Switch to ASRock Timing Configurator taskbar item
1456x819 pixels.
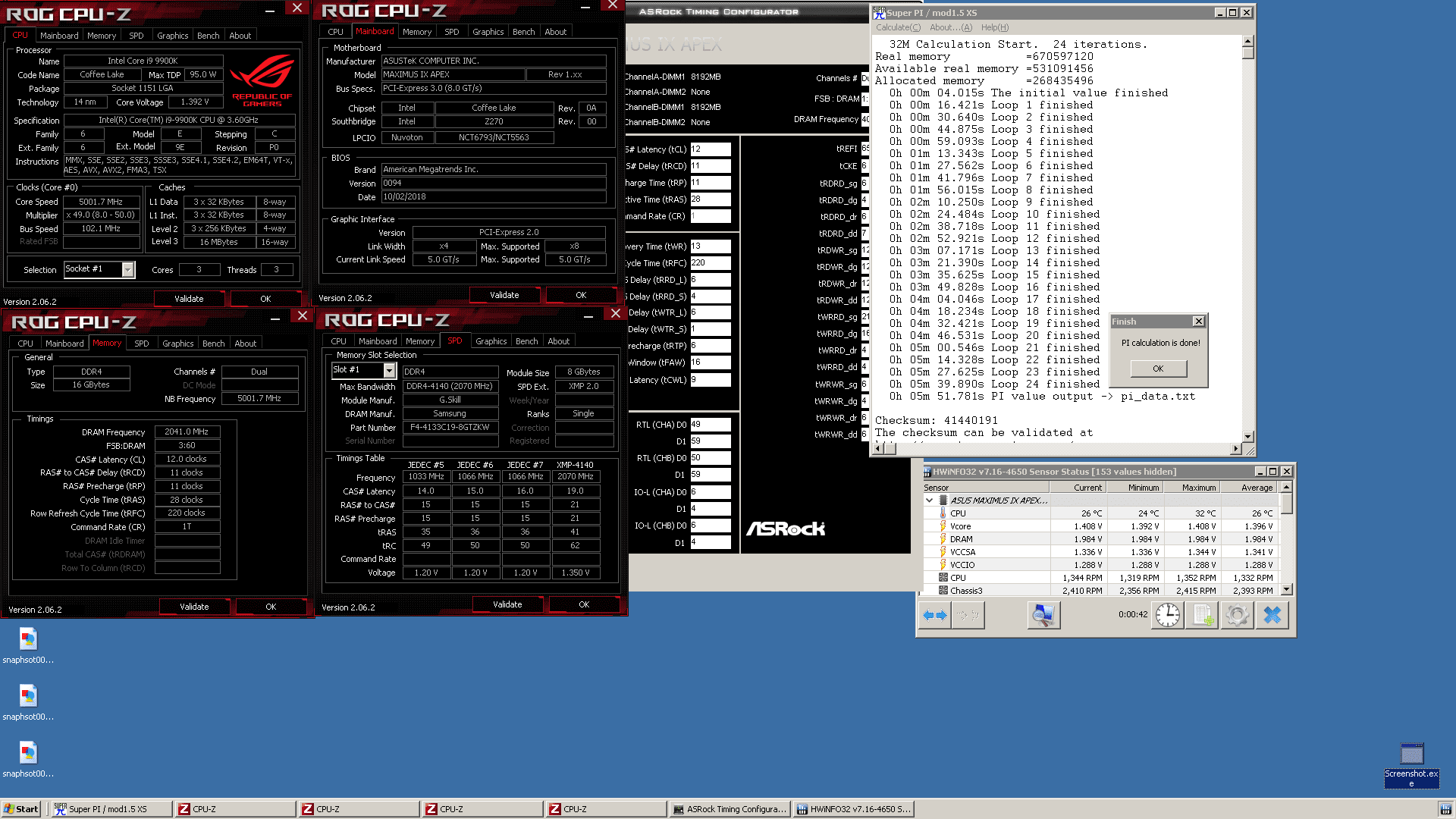tap(730, 809)
